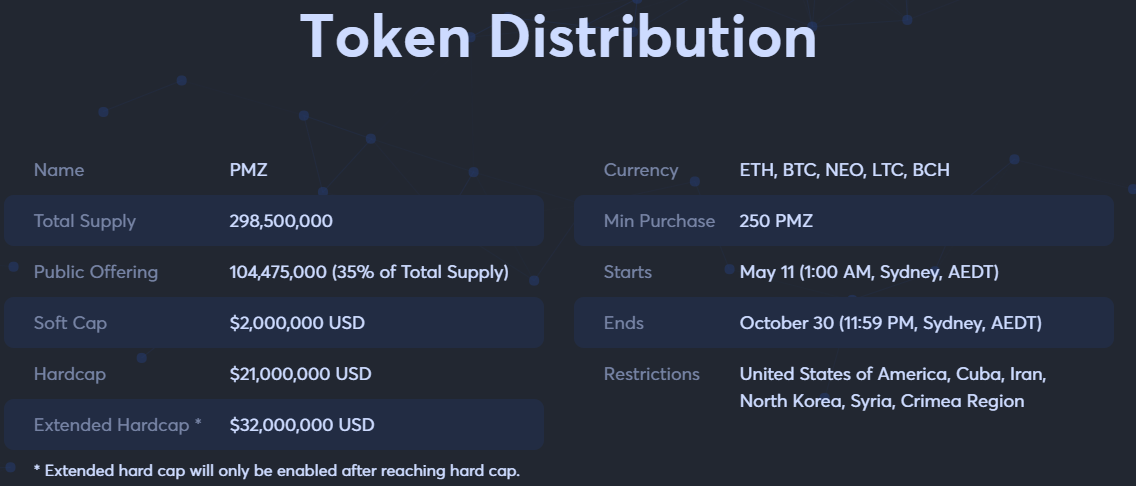Select the restricted countries list text
1136x486 pixels.
893,387
